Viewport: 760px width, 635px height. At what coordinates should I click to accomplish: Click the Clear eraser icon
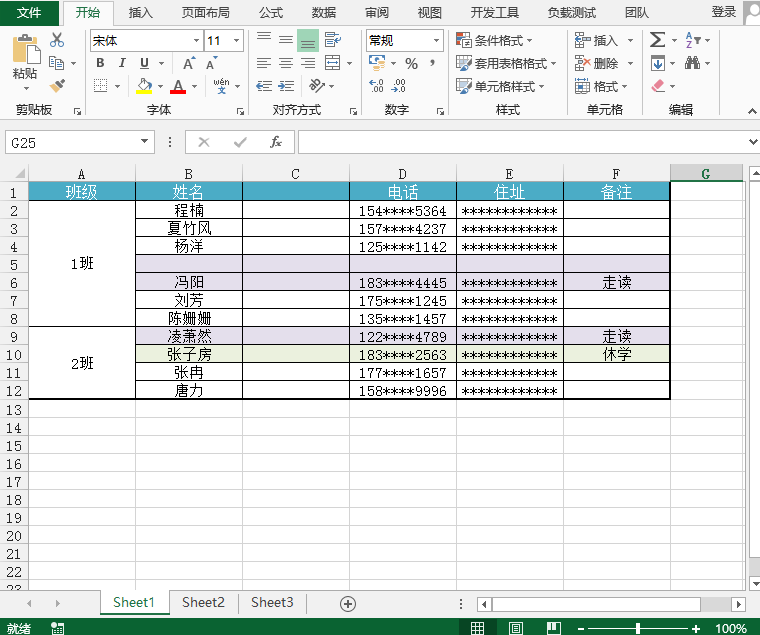tap(658, 86)
